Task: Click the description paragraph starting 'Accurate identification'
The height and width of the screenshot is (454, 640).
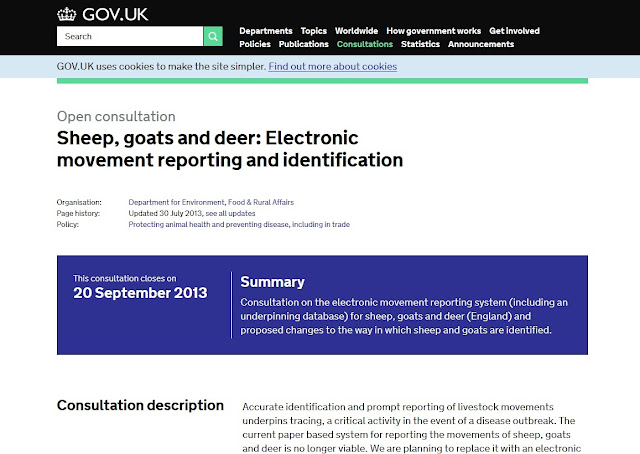Action: (411, 427)
